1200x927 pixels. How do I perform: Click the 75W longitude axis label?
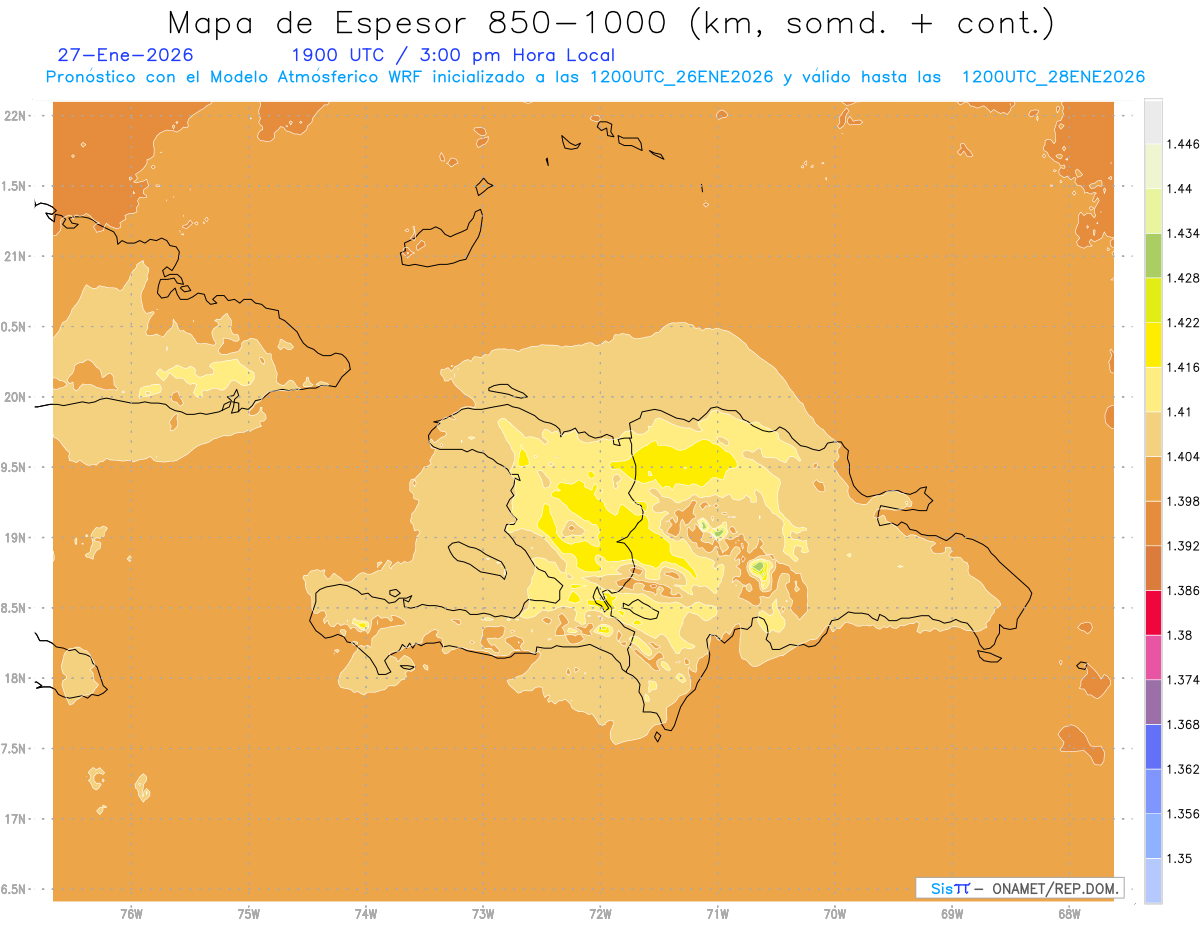coord(249,914)
